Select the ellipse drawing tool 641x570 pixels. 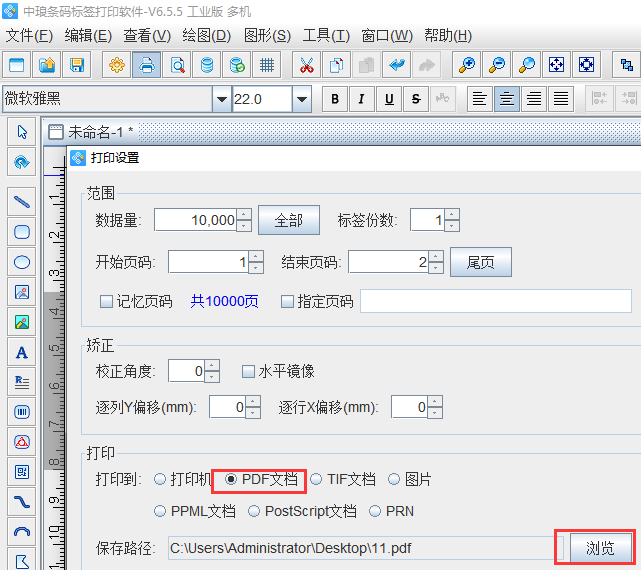[x=22, y=262]
